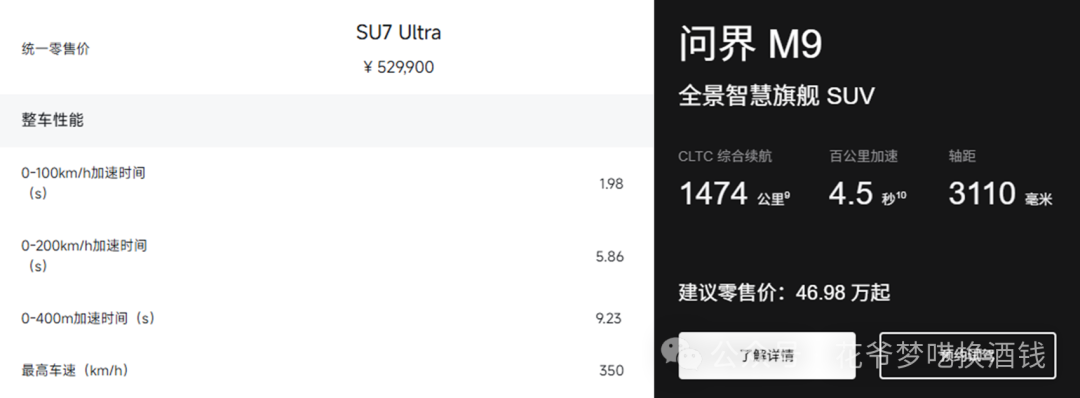
Task: Select the SU7 Ultra model title
Action: (x=399, y=32)
